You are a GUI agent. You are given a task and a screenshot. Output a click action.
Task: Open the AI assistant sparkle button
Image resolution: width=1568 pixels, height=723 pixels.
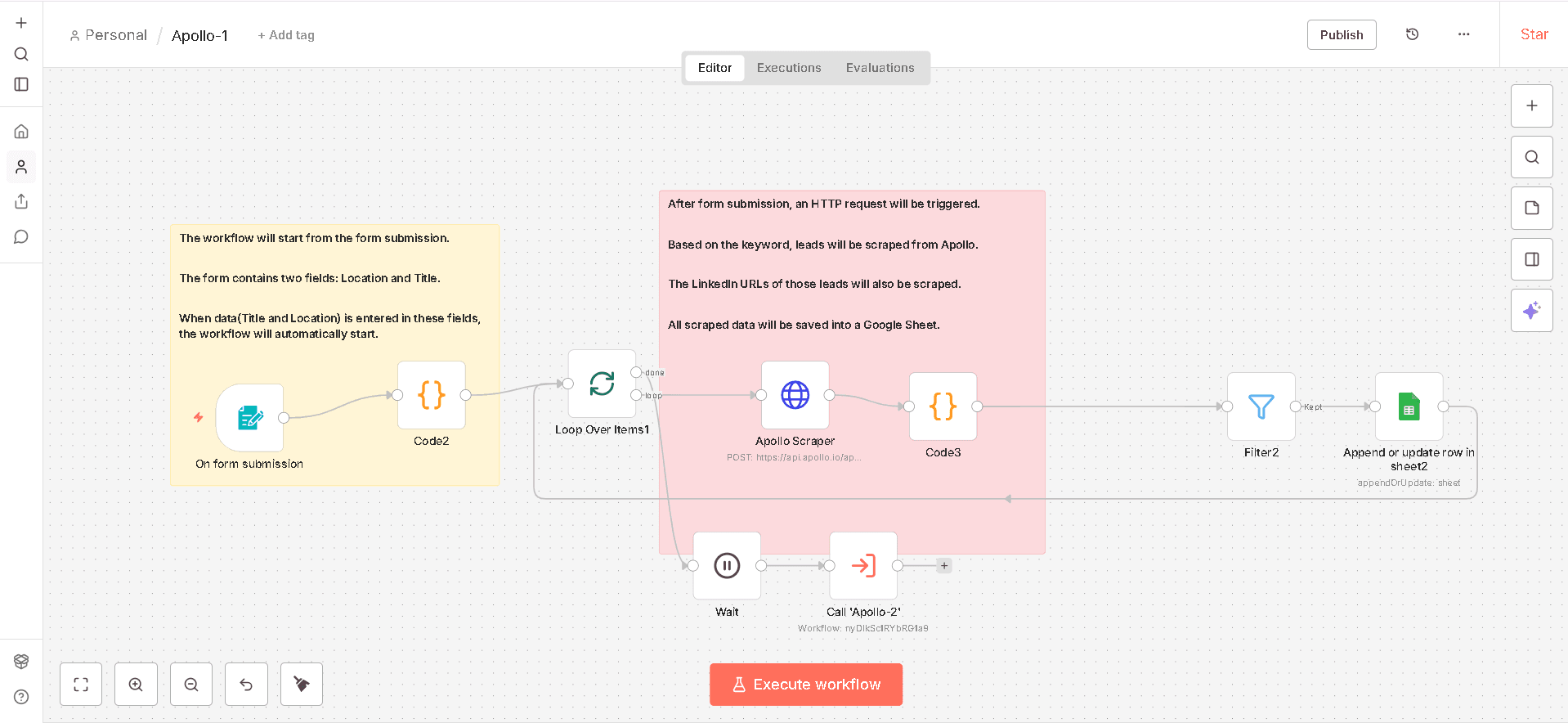(1532, 311)
